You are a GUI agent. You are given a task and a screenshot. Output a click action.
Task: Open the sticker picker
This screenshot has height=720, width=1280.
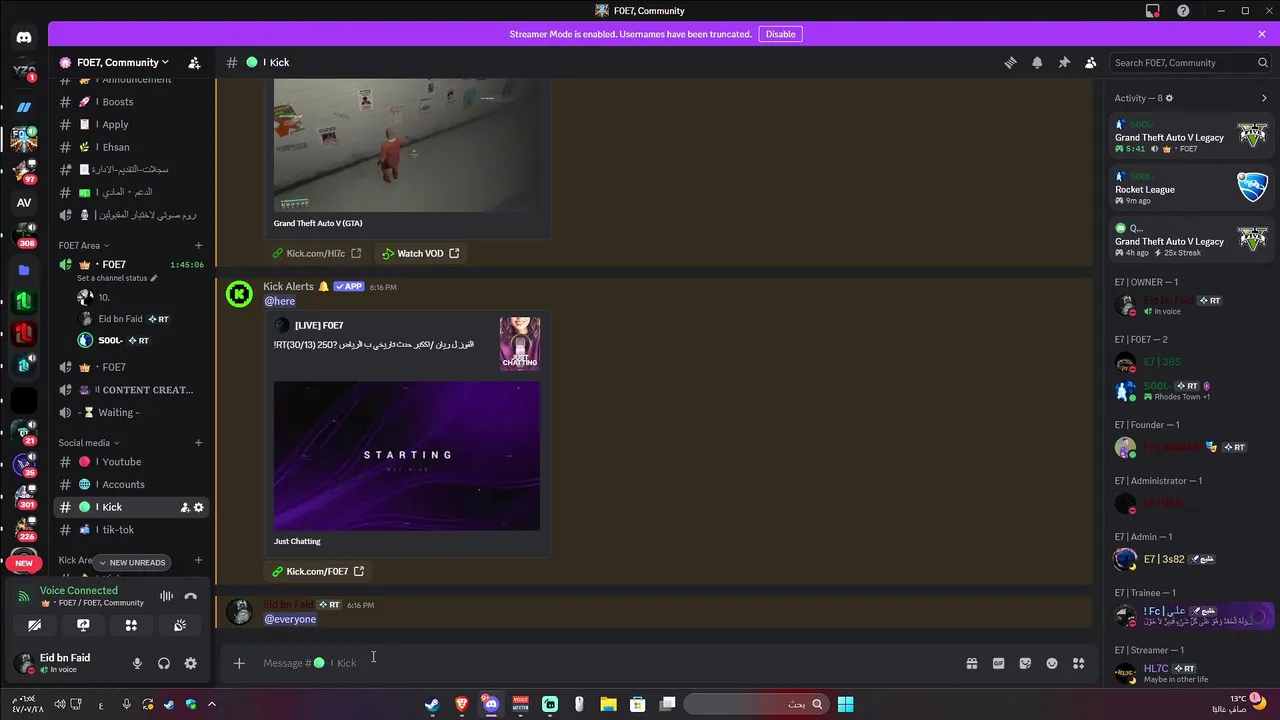coord(1025,663)
